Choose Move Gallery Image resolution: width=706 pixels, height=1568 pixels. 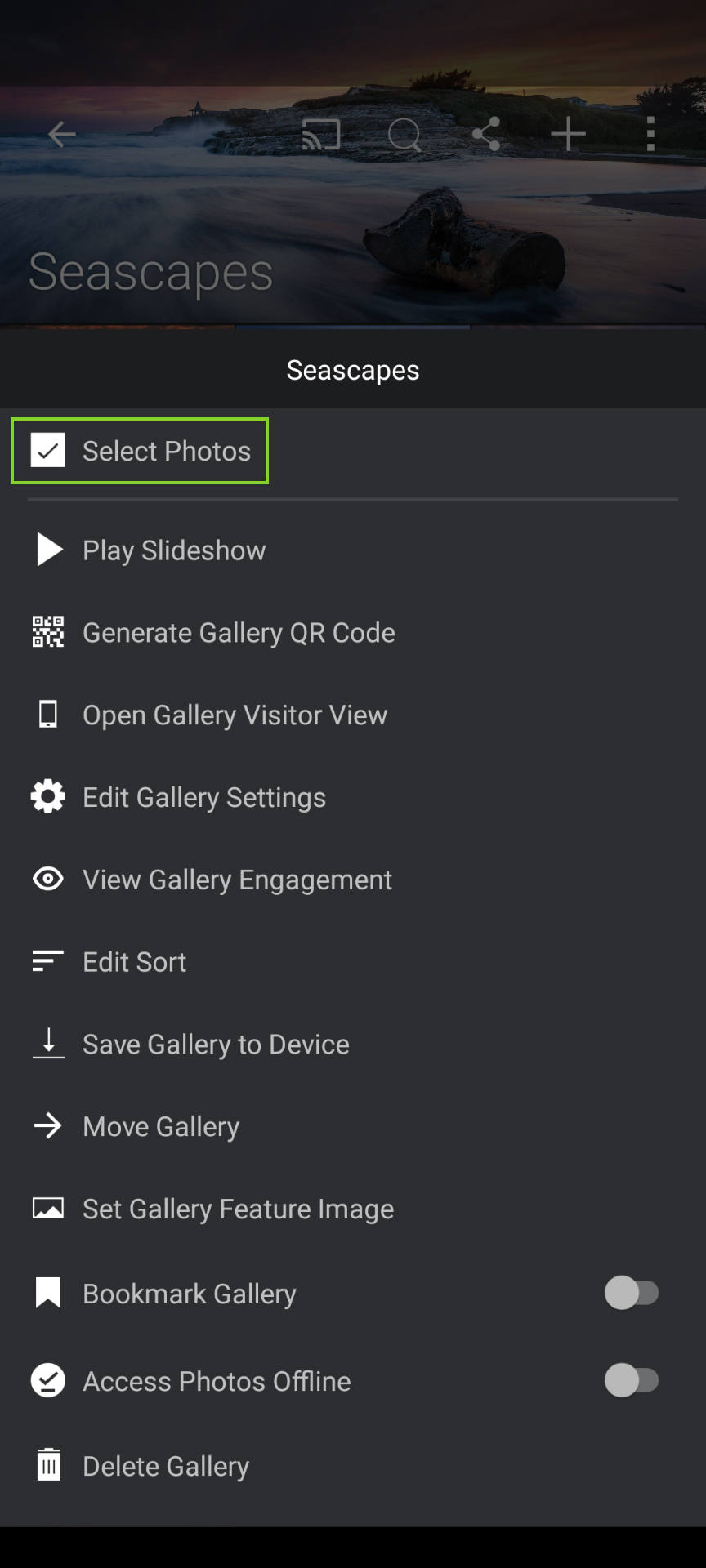(x=161, y=1127)
